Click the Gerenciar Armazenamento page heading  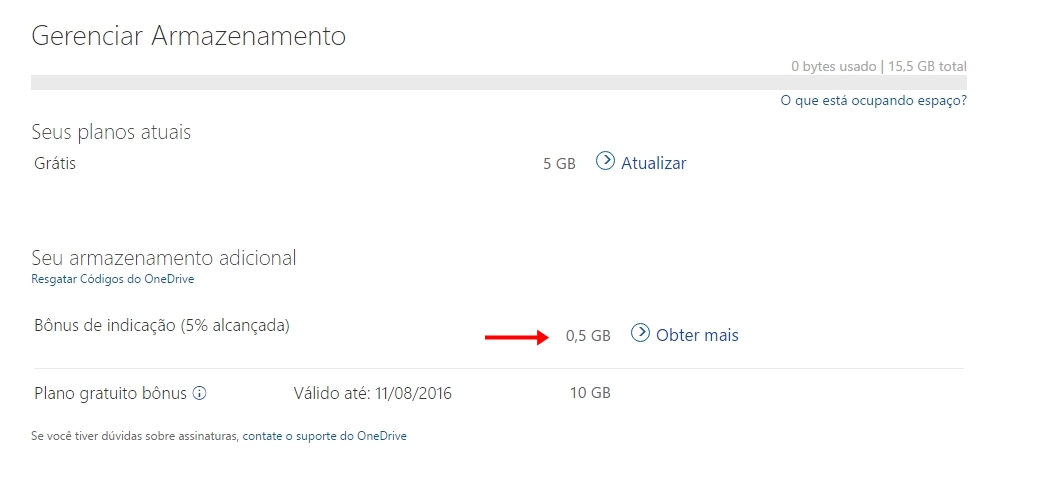tap(188, 35)
